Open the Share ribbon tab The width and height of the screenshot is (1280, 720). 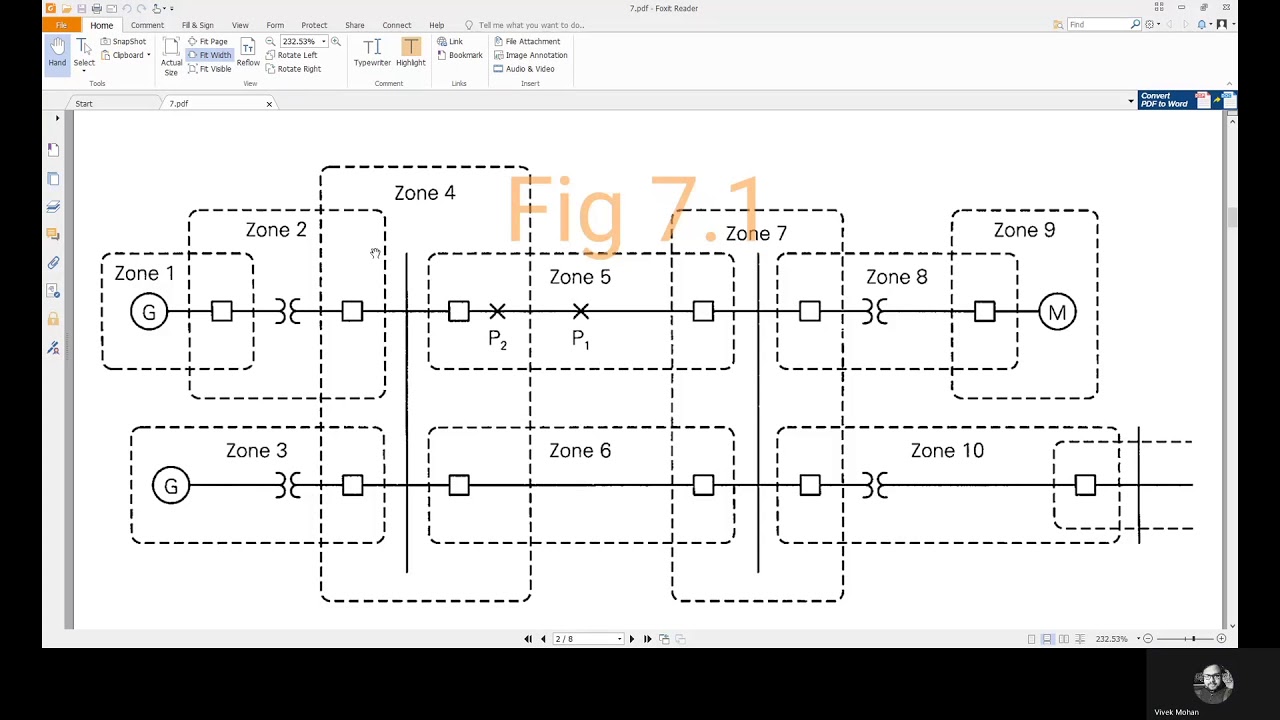[x=354, y=25]
